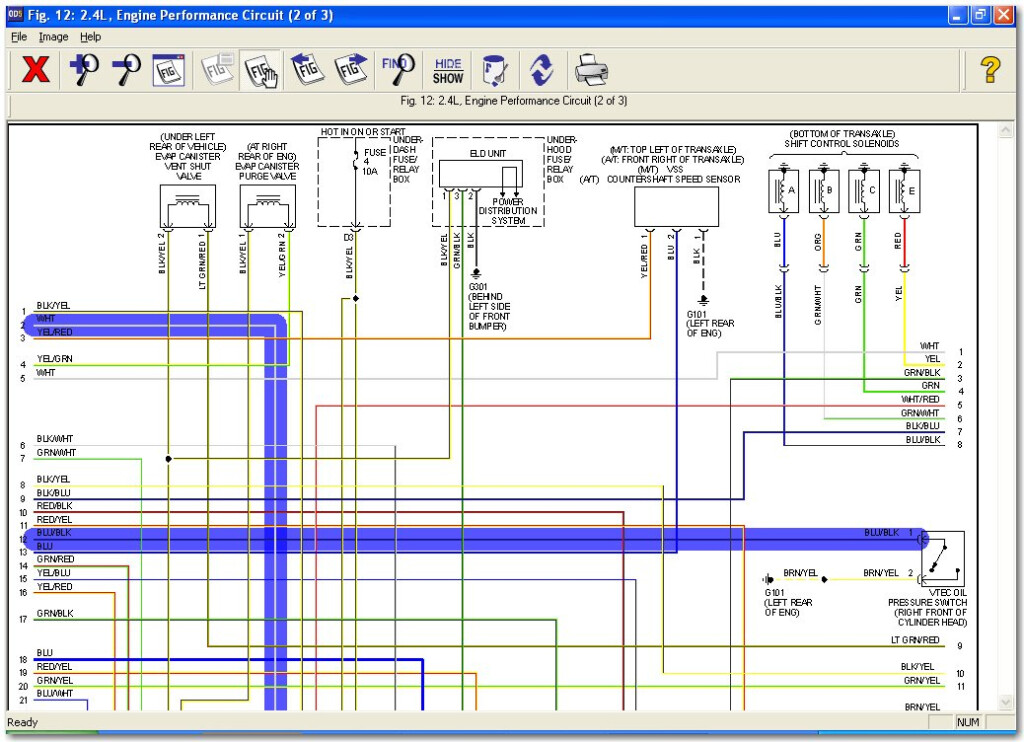Zoom in with the plus magnifier
The width and height of the screenshot is (1024, 742).
coord(84,69)
